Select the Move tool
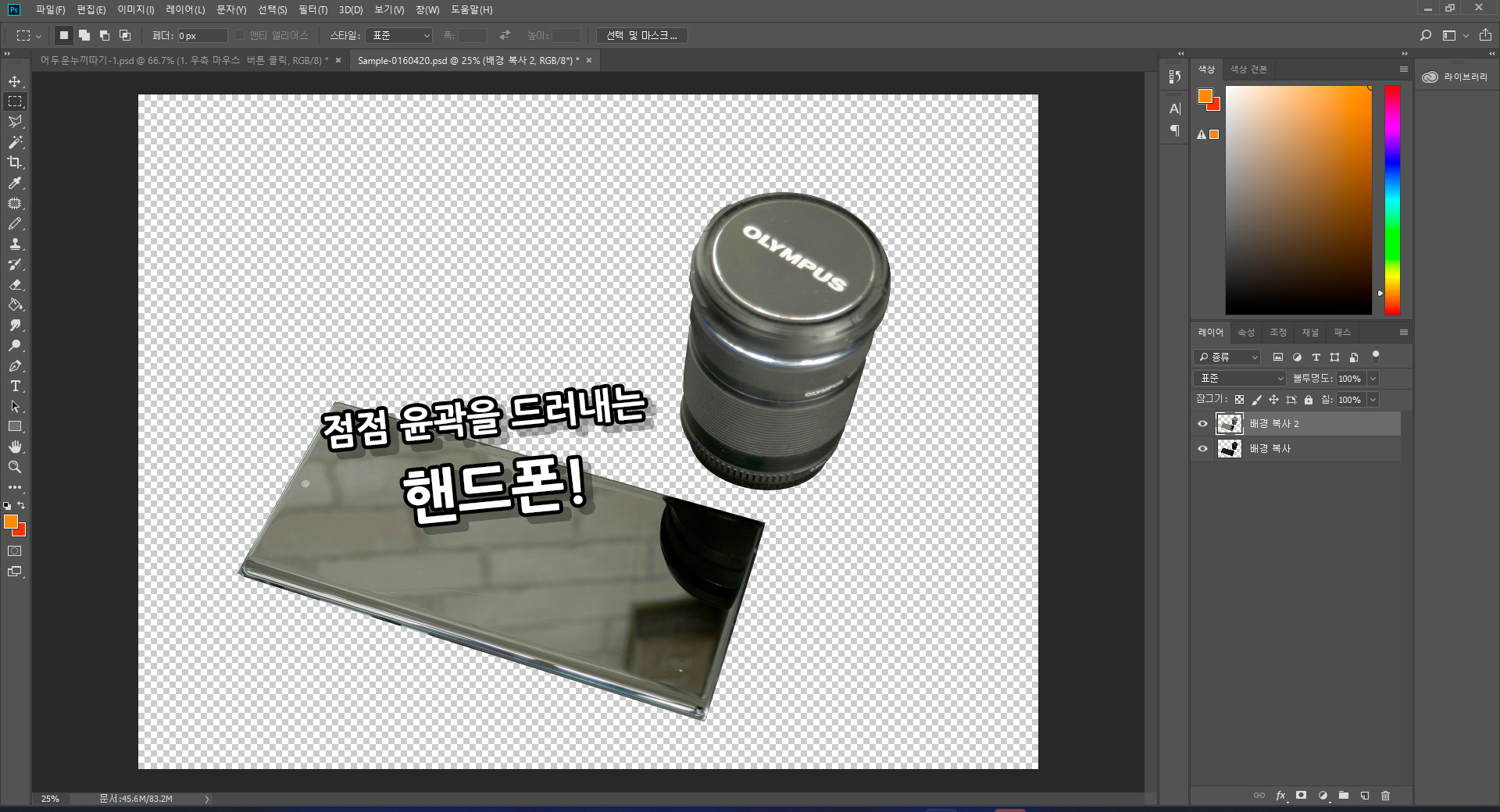This screenshot has height=812, width=1500. (15, 81)
